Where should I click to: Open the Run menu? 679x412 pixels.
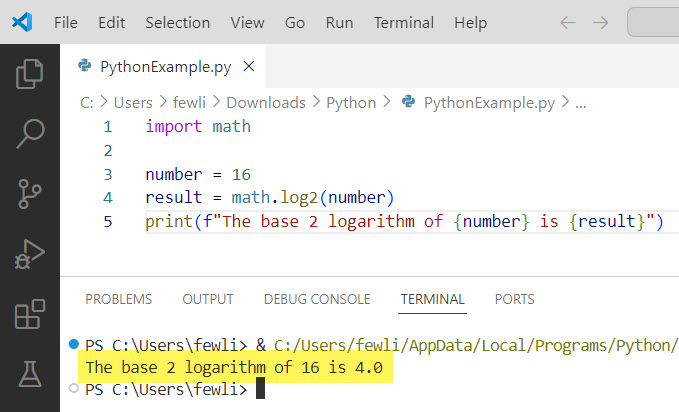[x=340, y=23]
